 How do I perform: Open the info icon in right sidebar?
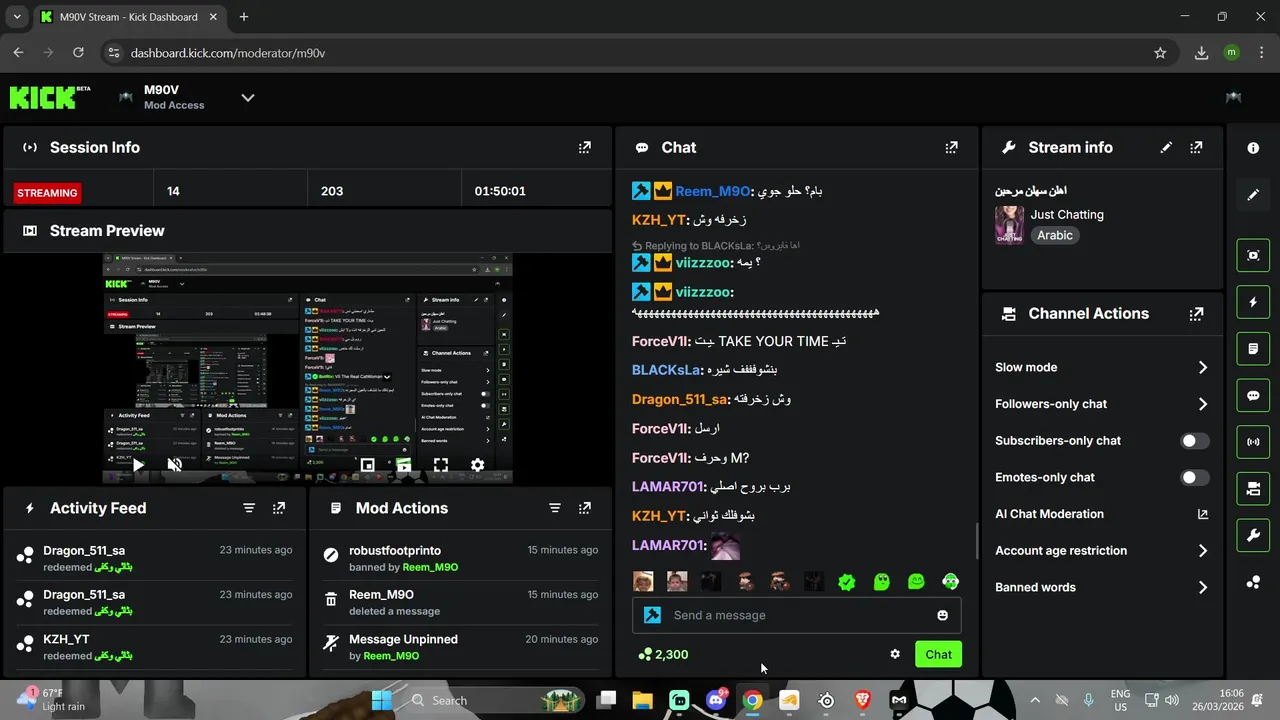1253,148
